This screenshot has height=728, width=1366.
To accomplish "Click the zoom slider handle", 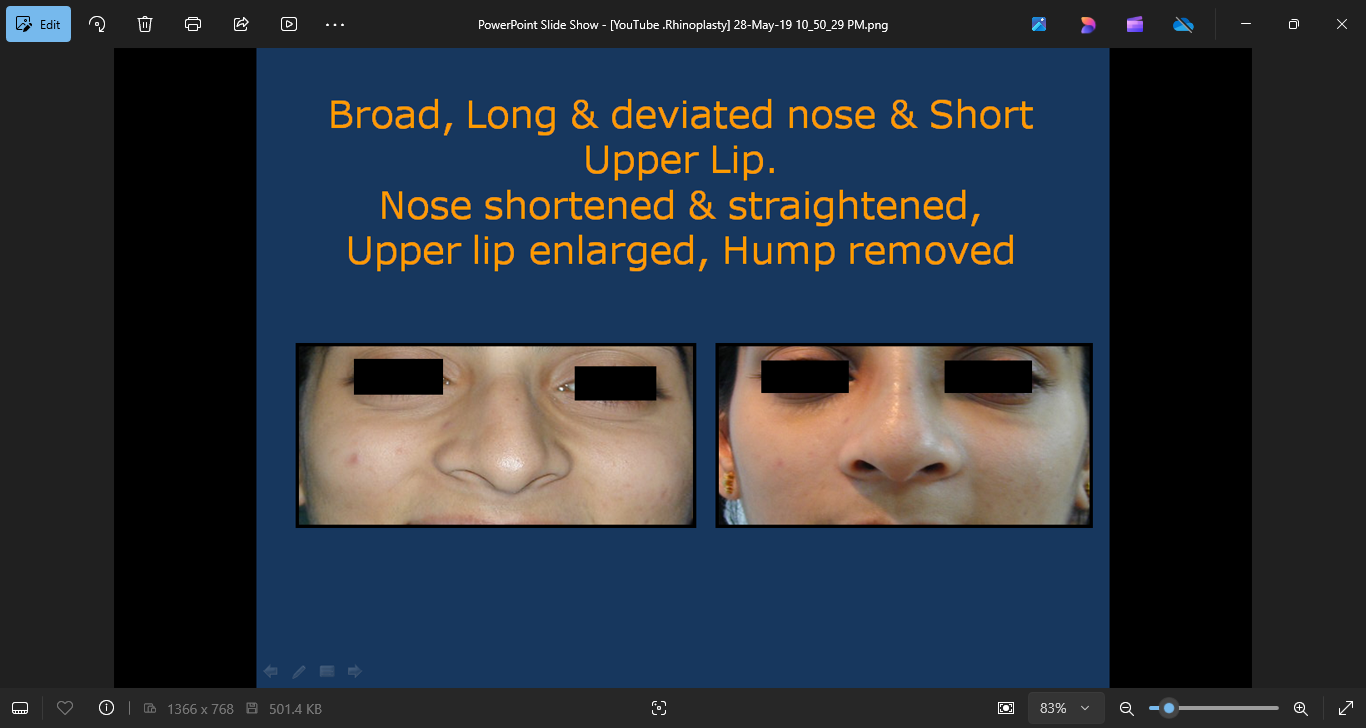I will [1168, 708].
